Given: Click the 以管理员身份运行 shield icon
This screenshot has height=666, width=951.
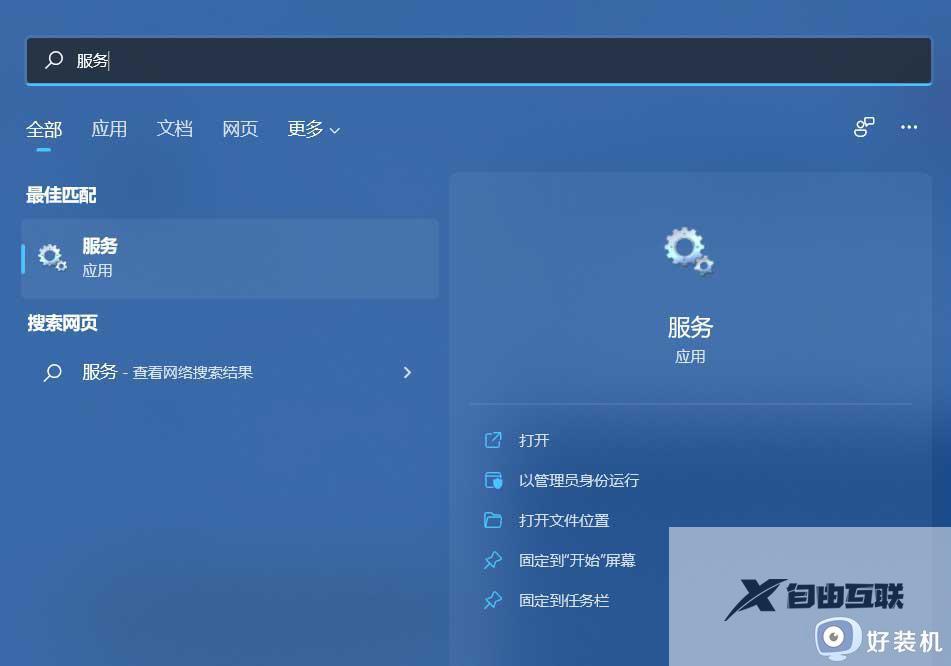Looking at the screenshot, I should (493, 480).
